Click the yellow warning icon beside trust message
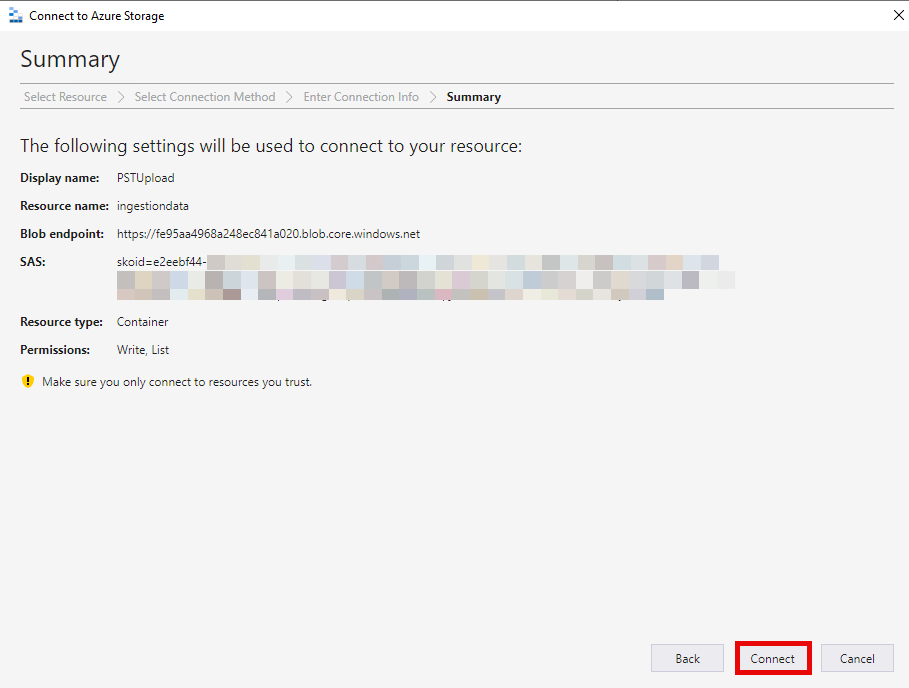Image resolution: width=909 pixels, height=688 pixels. 28,381
